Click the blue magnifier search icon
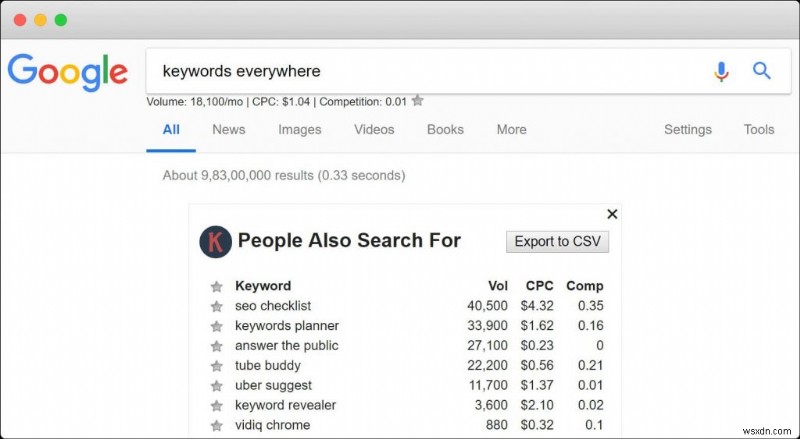The image size is (800, 439). pyautogui.click(x=762, y=71)
